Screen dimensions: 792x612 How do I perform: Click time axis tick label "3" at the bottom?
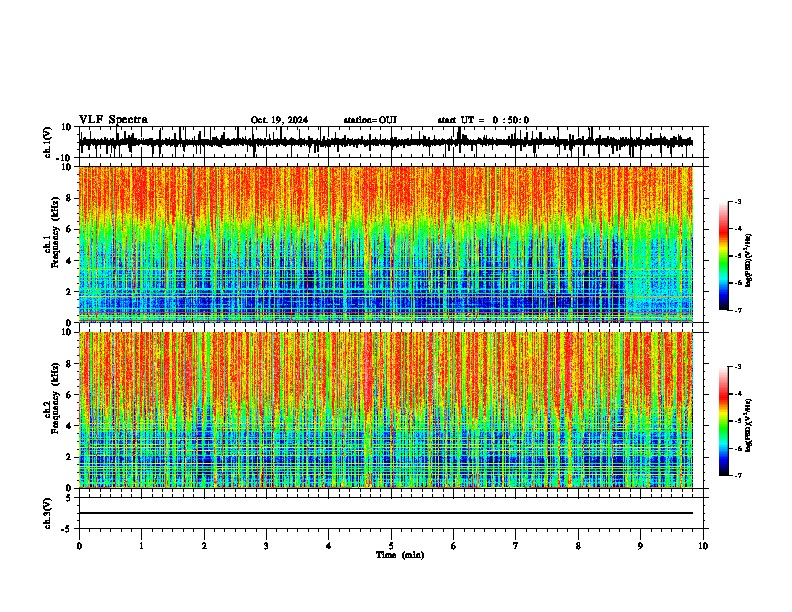267,546
